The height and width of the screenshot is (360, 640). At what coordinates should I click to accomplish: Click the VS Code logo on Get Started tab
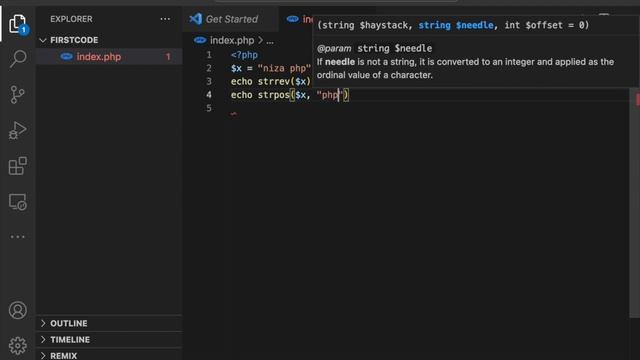click(196, 19)
